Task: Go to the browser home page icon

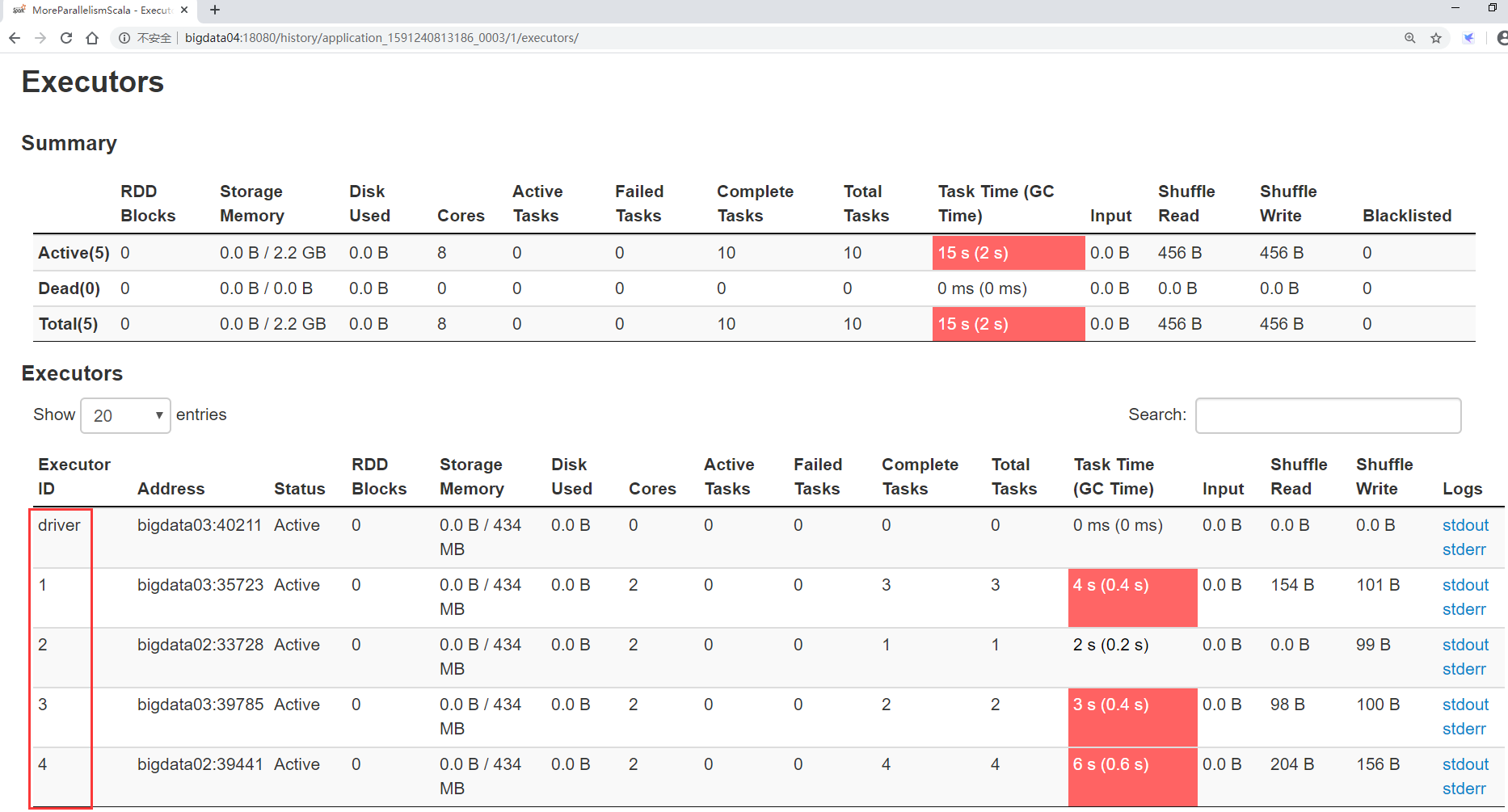Action: tap(92, 38)
